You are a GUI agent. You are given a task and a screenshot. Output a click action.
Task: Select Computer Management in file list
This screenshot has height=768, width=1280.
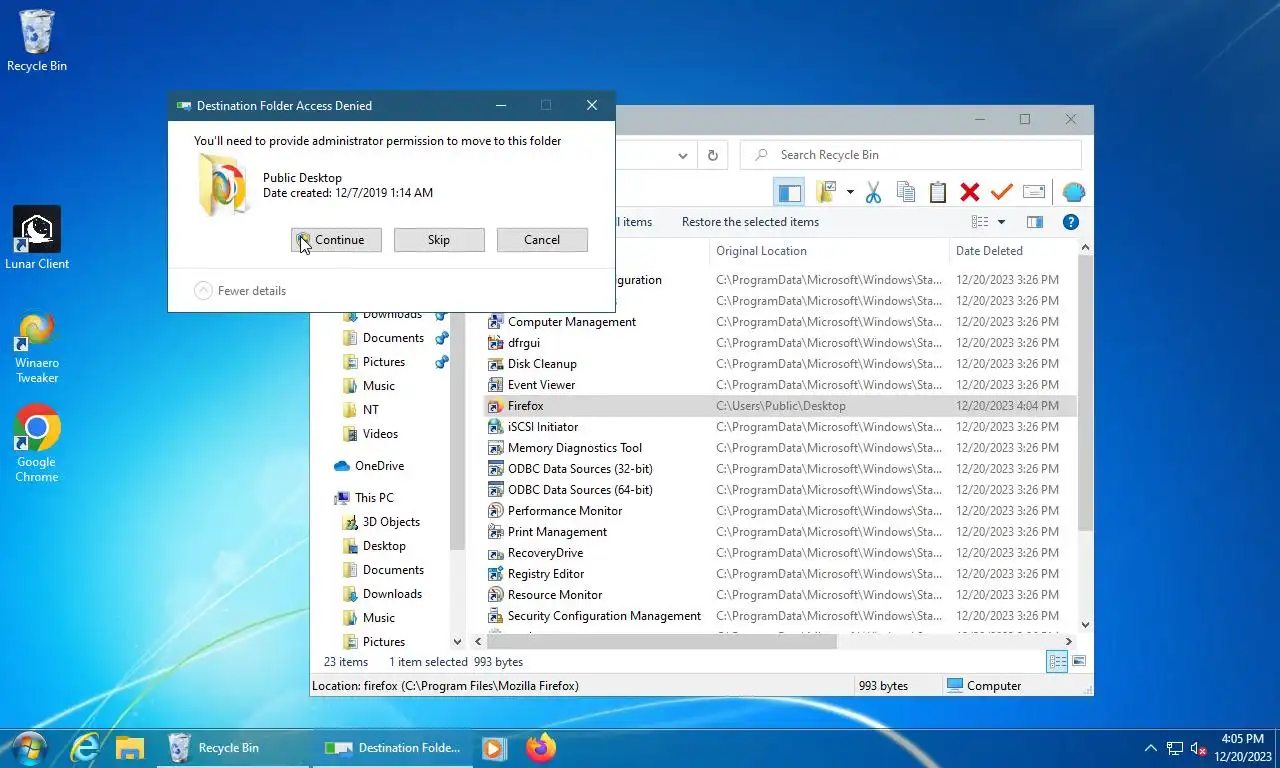point(571,322)
